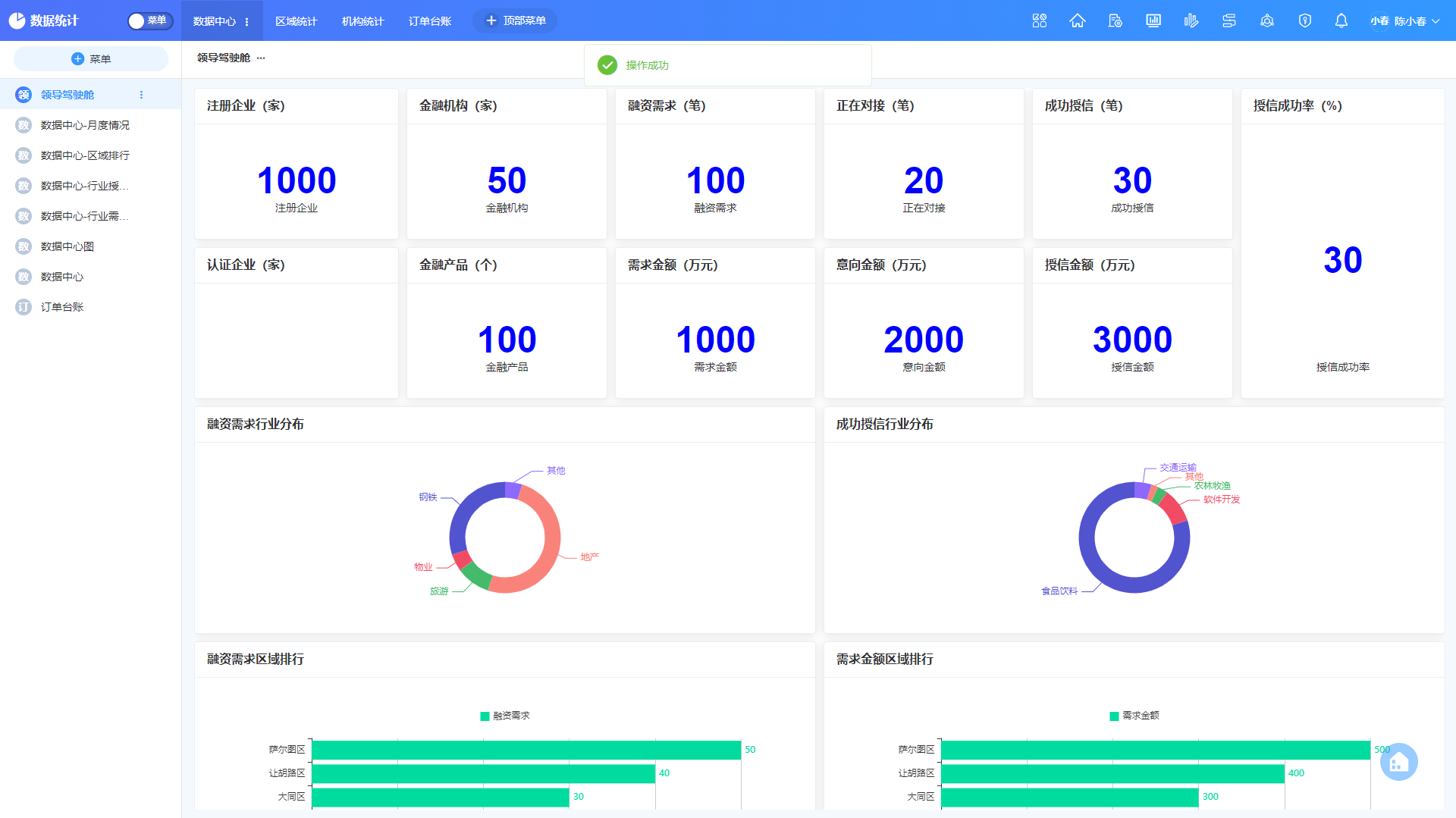Switch to 区域统计 top tab
The width and height of the screenshot is (1456, 818).
[x=297, y=21]
